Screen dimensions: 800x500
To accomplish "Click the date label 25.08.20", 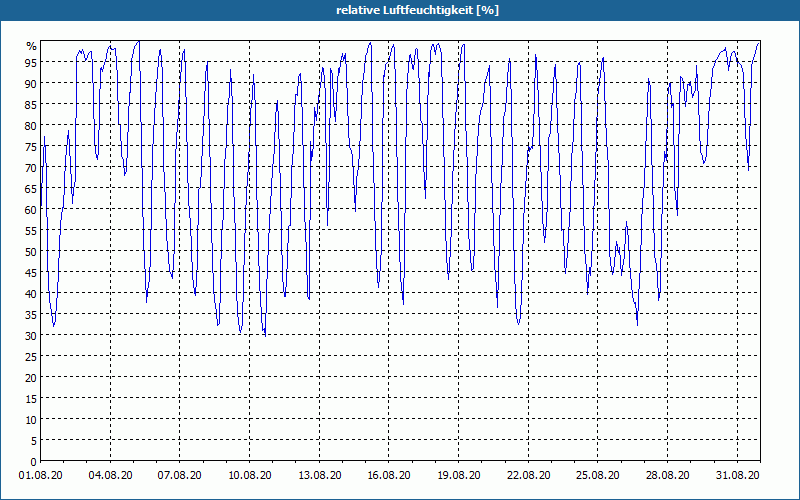I will 598,475.
